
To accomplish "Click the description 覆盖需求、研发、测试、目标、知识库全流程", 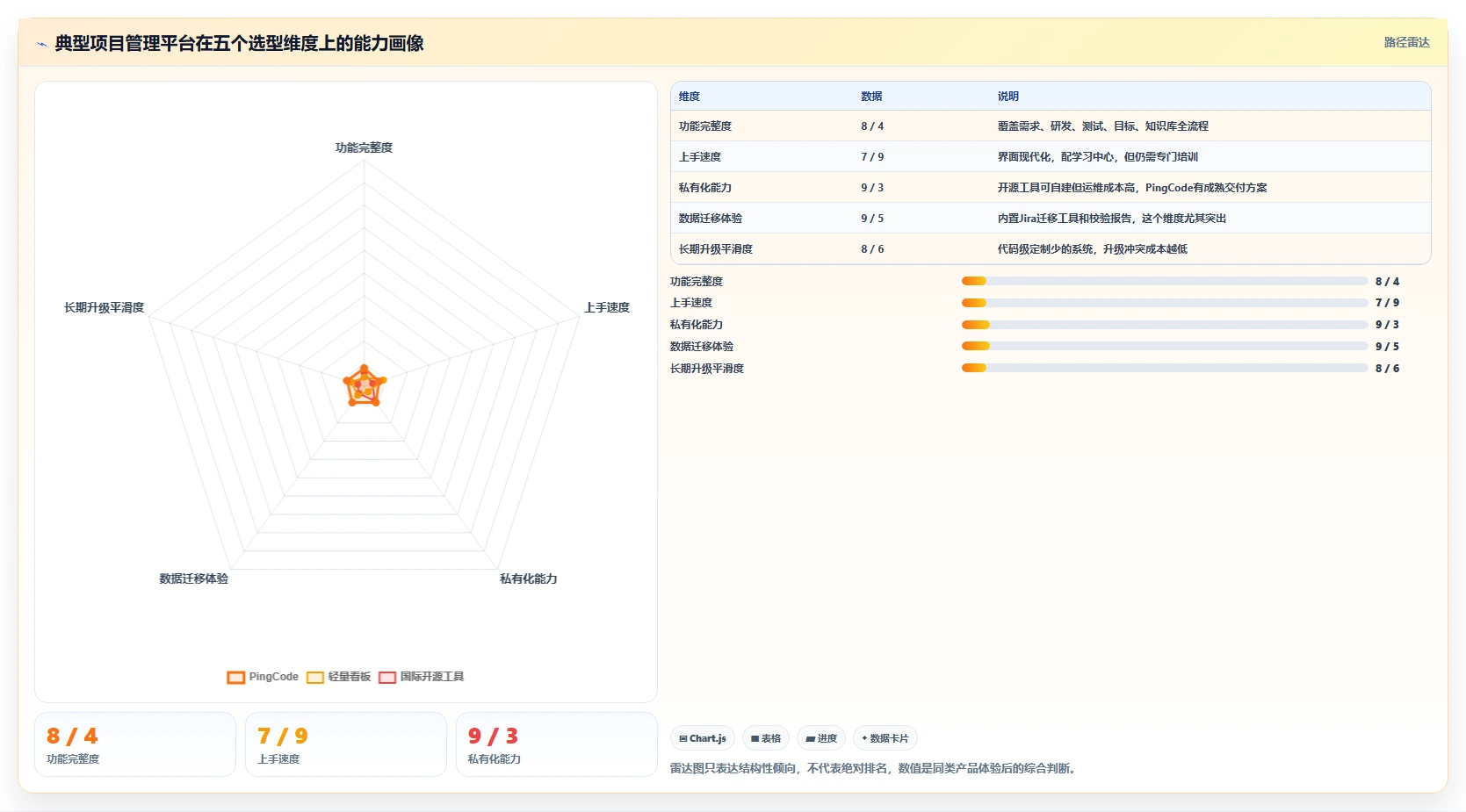I will point(1103,126).
